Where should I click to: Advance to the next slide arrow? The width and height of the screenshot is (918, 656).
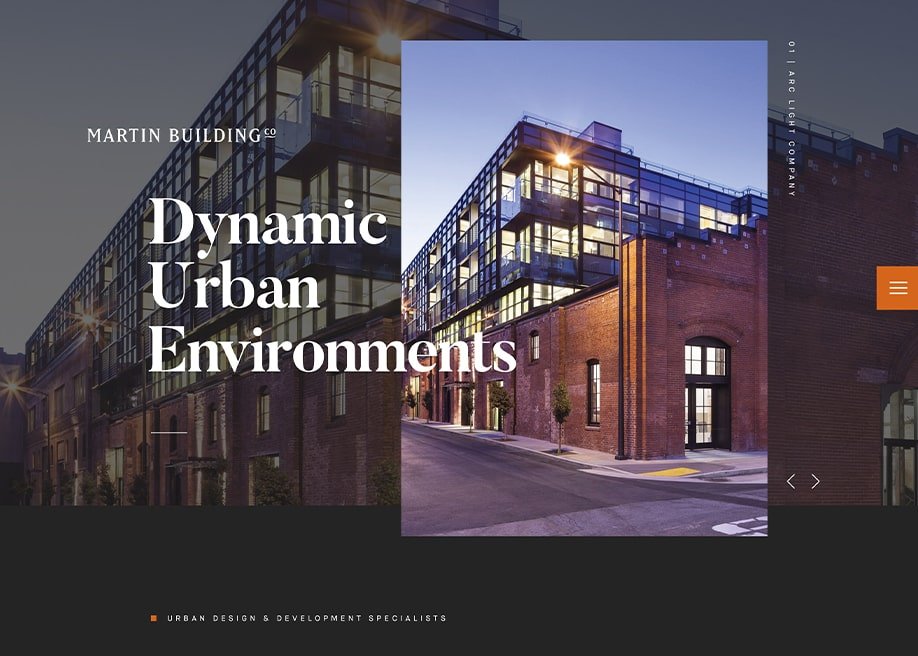pos(816,481)
